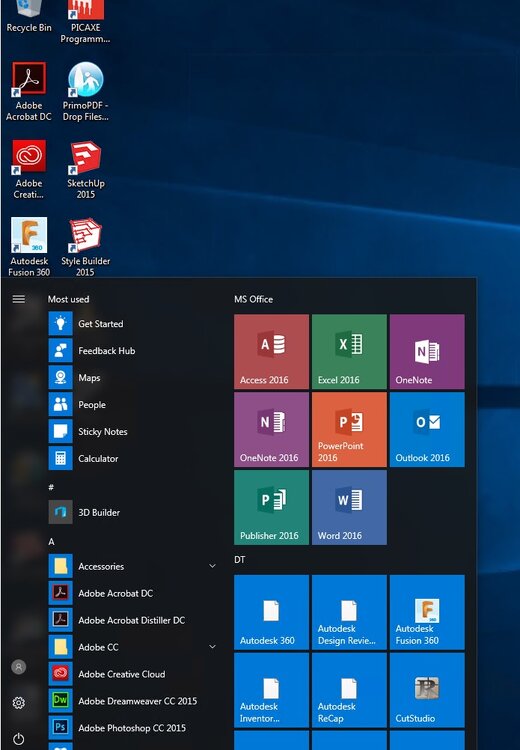Viewport: 520px width, 750px height.
Task: Open the PowerPoint 2016 tile
Action: (349, 430)
